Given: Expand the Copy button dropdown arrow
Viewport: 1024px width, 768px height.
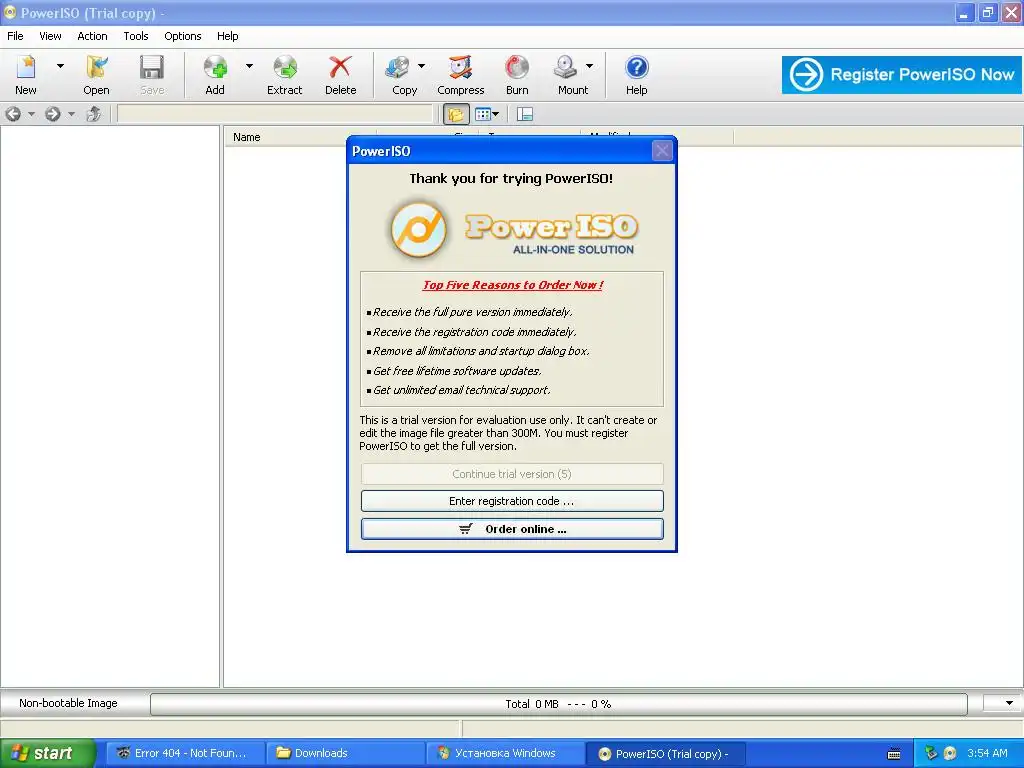Looking at the screenshot, I should pos(421,66).
